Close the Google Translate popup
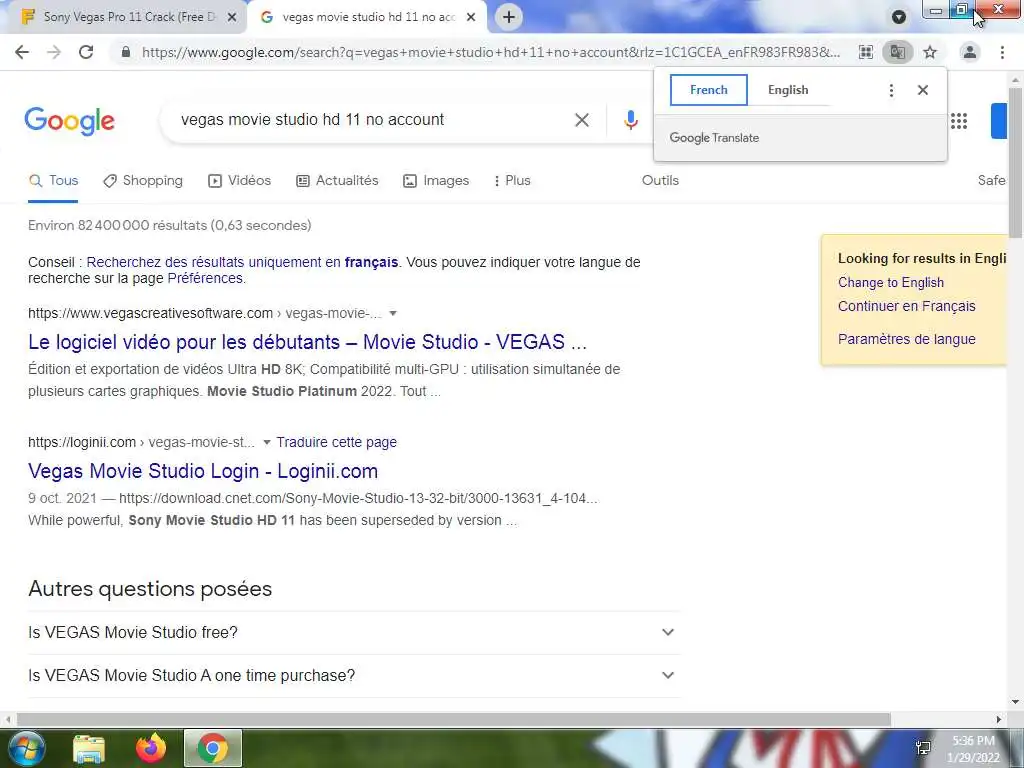 point(923,90)
